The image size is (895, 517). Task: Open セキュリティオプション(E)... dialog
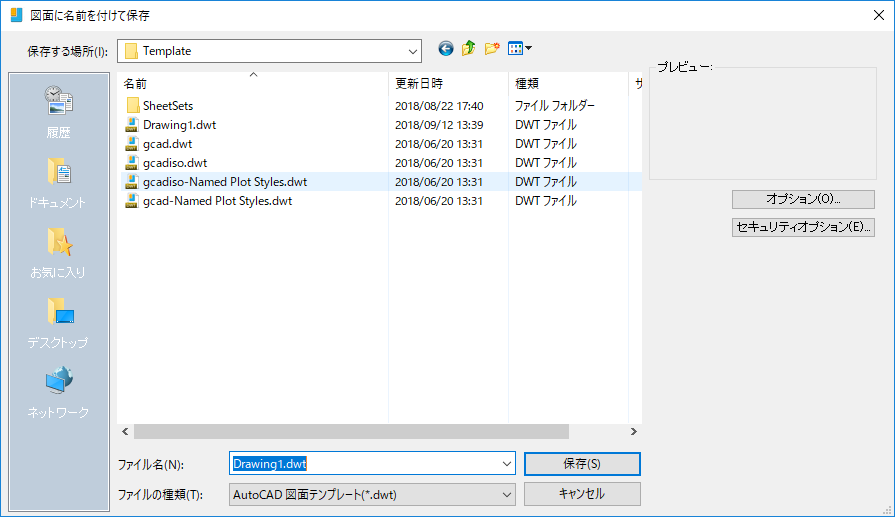[803, 227]
